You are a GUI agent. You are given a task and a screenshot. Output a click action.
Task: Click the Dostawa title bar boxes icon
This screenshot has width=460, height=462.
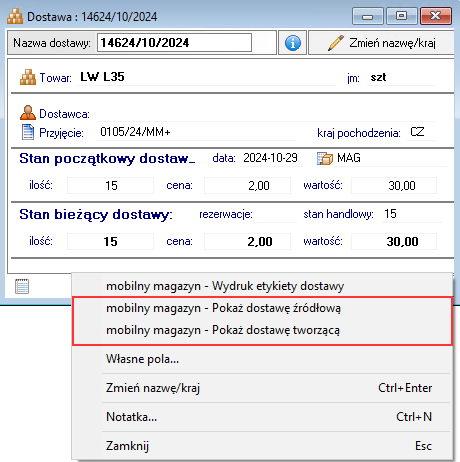(15, 16)
